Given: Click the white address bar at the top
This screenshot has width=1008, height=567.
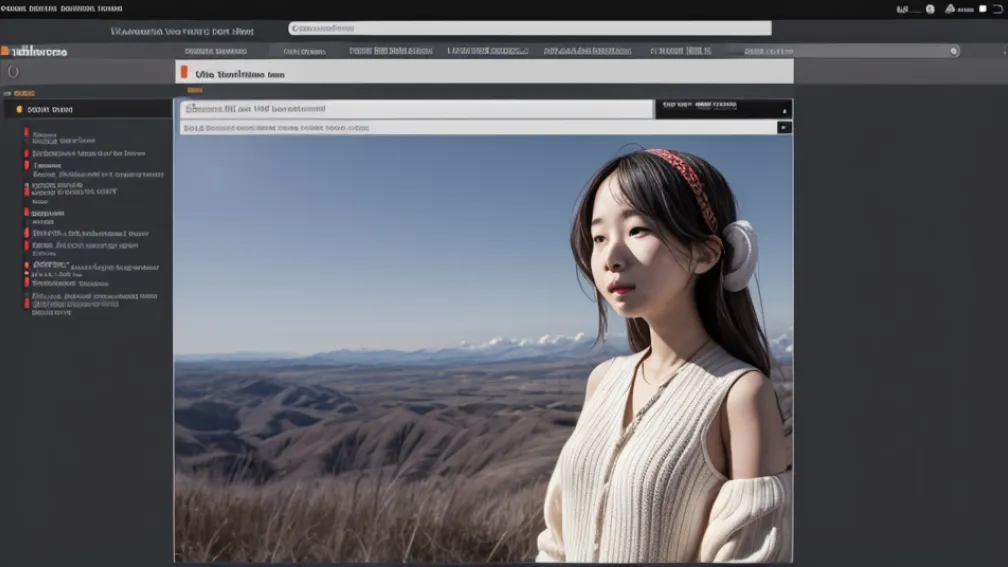Looking at the screenshot, I should [529, 29].
